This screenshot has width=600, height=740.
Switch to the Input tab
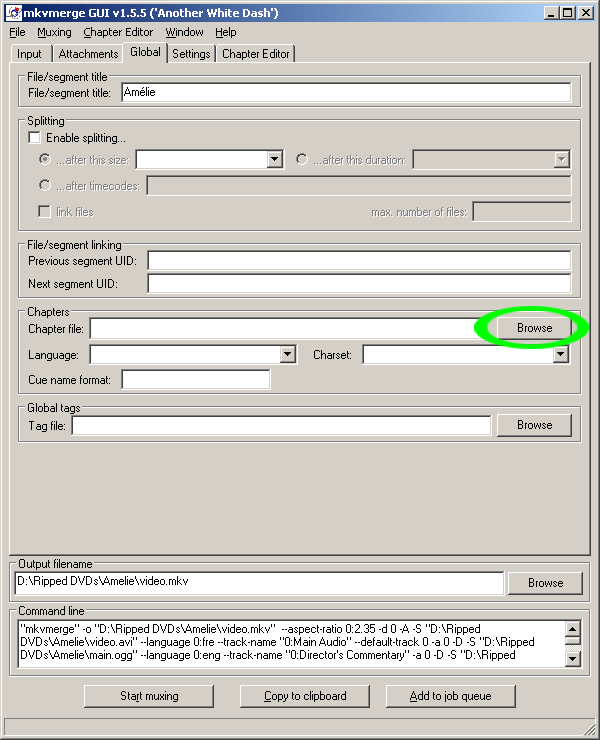[x=29, y=54]
